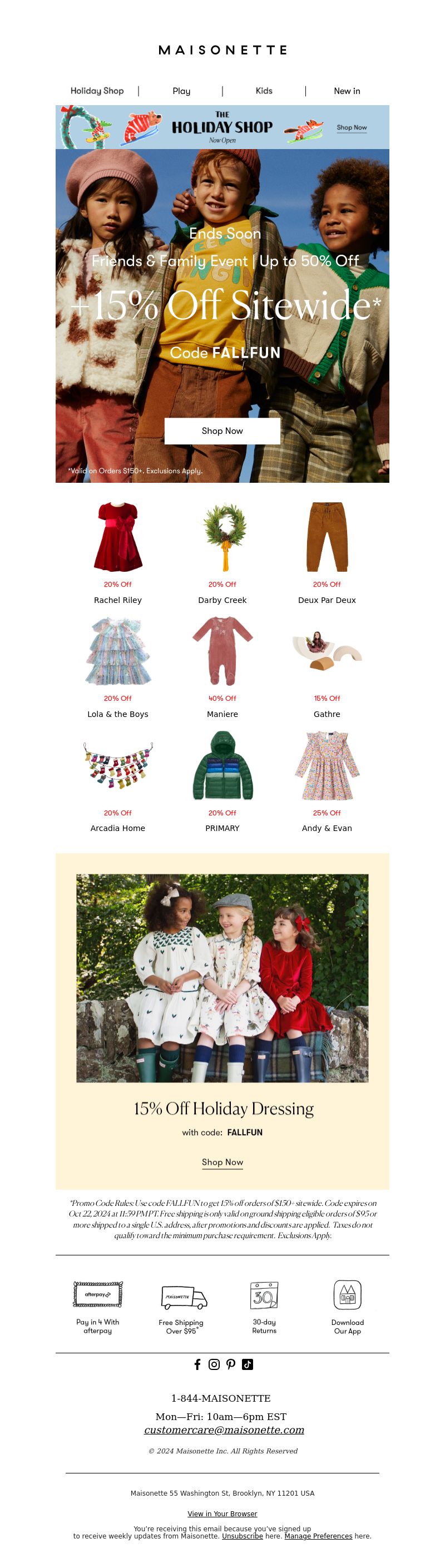Click the Download Our App icon
Viewport: 445px width, 1568px height.
coord(348,1295)
